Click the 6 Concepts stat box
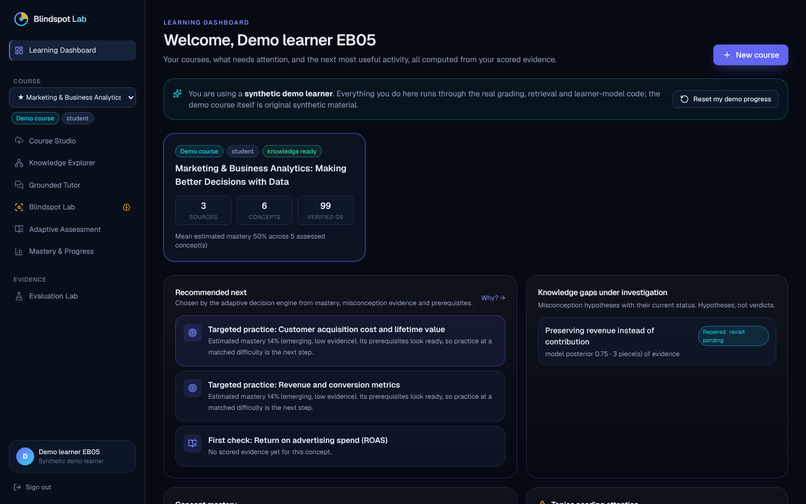Viewport: 806px width, 504px height. coord(264,210)
